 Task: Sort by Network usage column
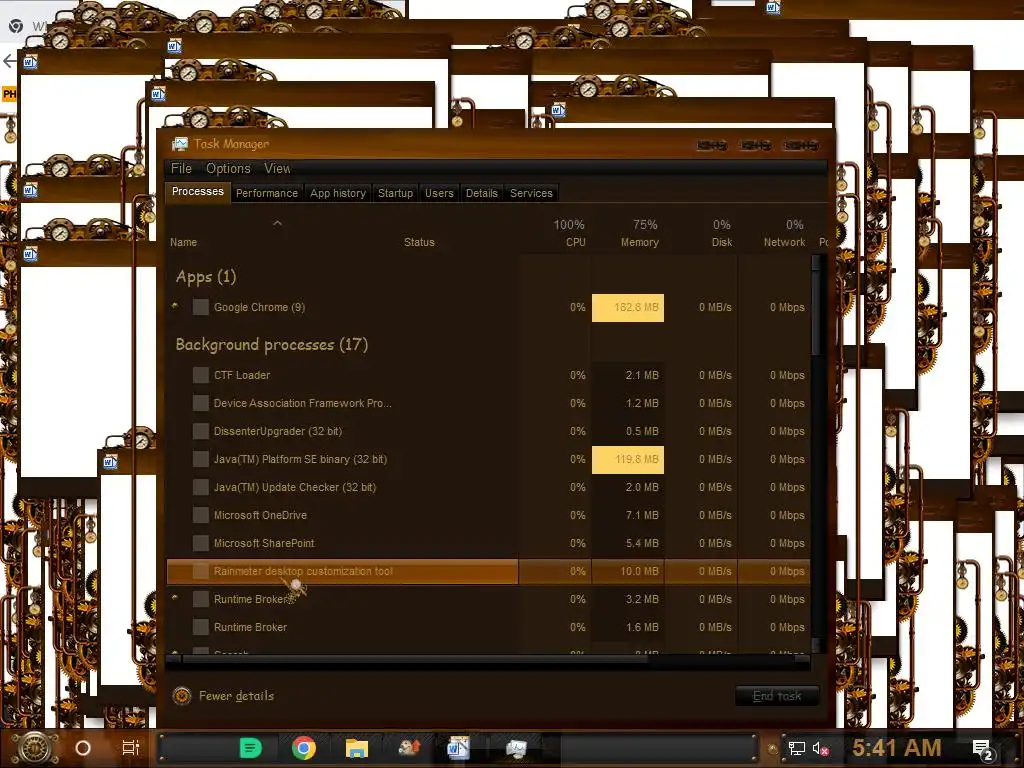point(784,233)
